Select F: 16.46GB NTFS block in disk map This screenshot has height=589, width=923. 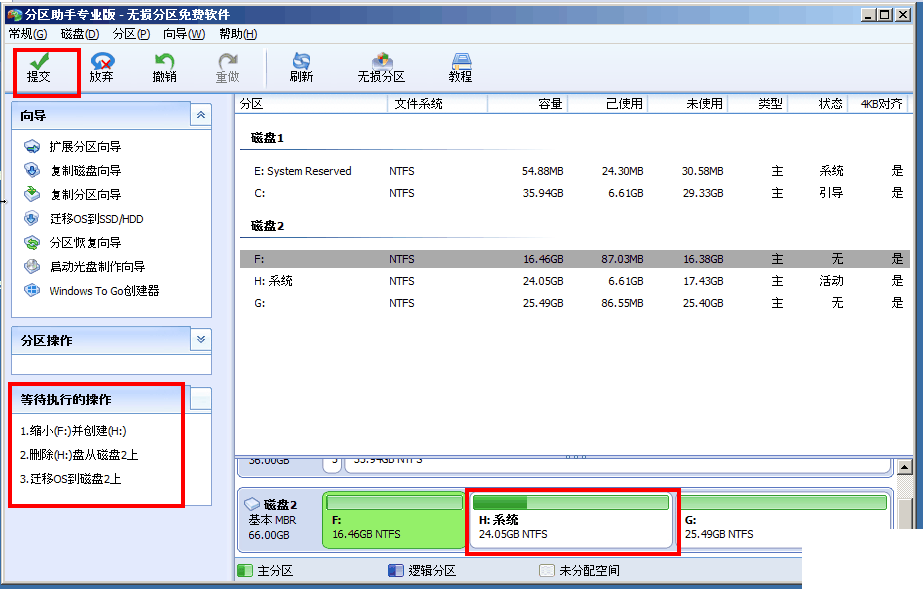[394, 521]
